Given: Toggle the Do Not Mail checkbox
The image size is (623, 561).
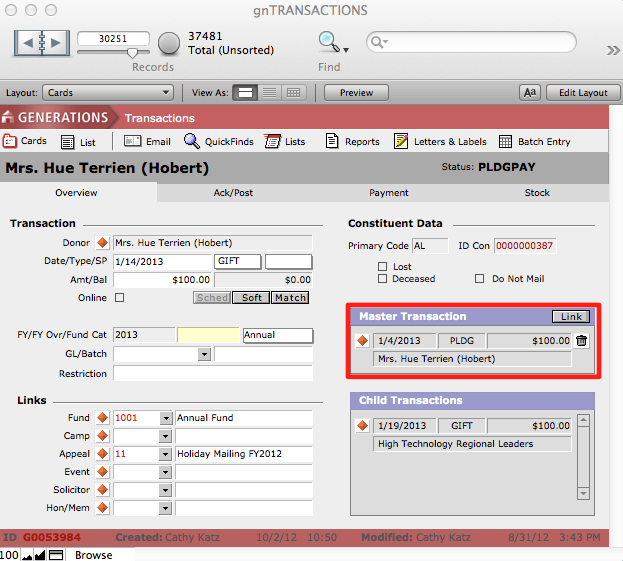Looking at the screenshot, I should 480,279.
